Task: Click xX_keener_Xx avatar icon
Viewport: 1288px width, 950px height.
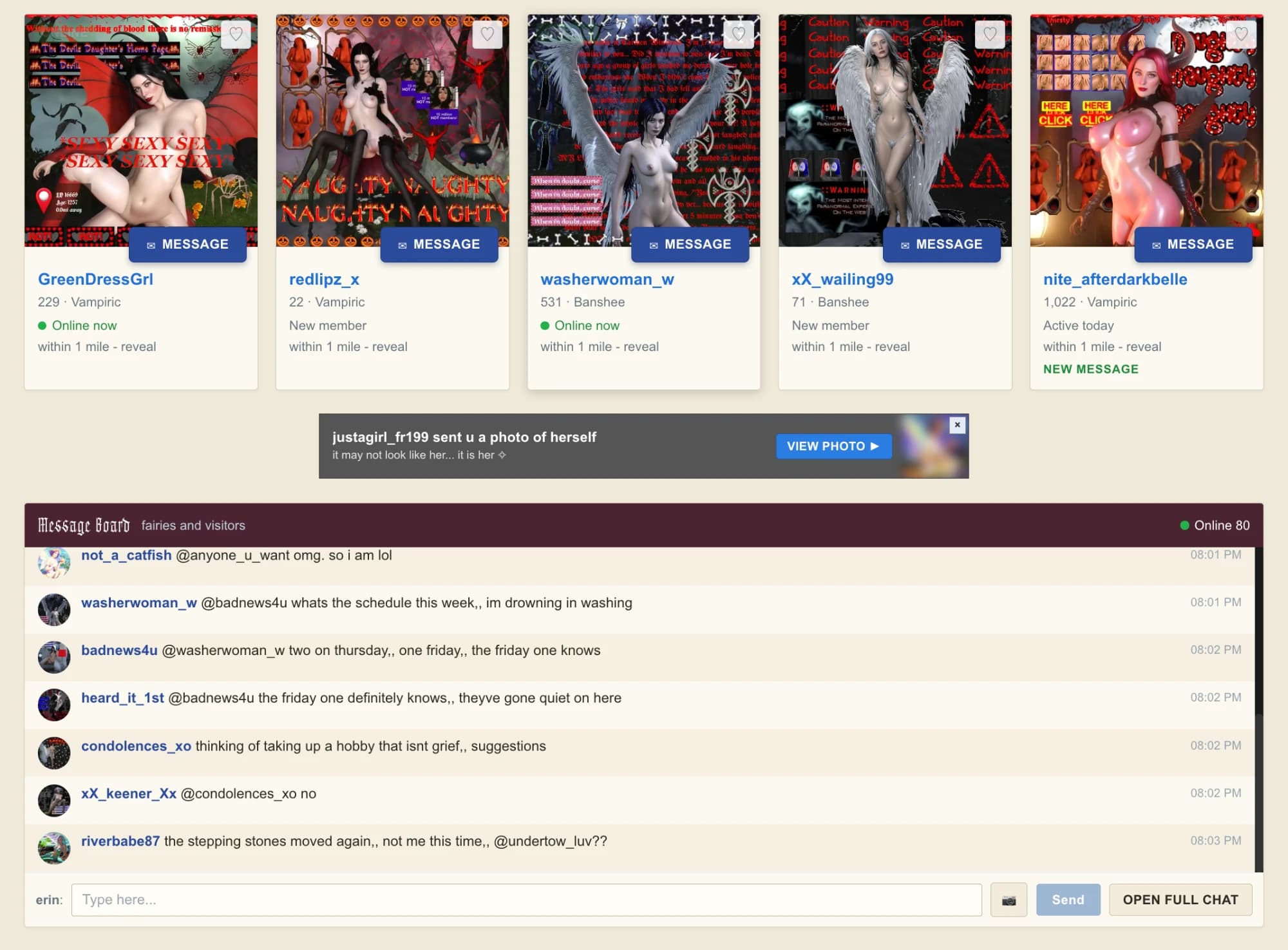Action: (x=54, y=800)
